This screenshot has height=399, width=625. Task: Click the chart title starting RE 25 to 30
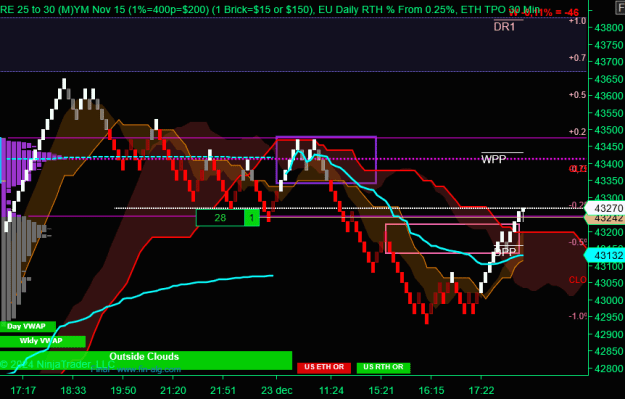(270, 9)
